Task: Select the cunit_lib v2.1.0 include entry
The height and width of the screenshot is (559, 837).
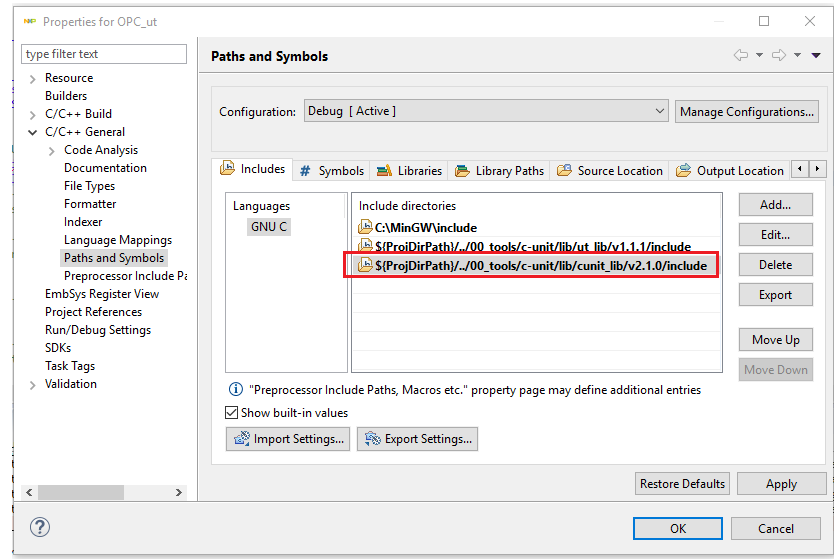Action: tap(540, 265)
